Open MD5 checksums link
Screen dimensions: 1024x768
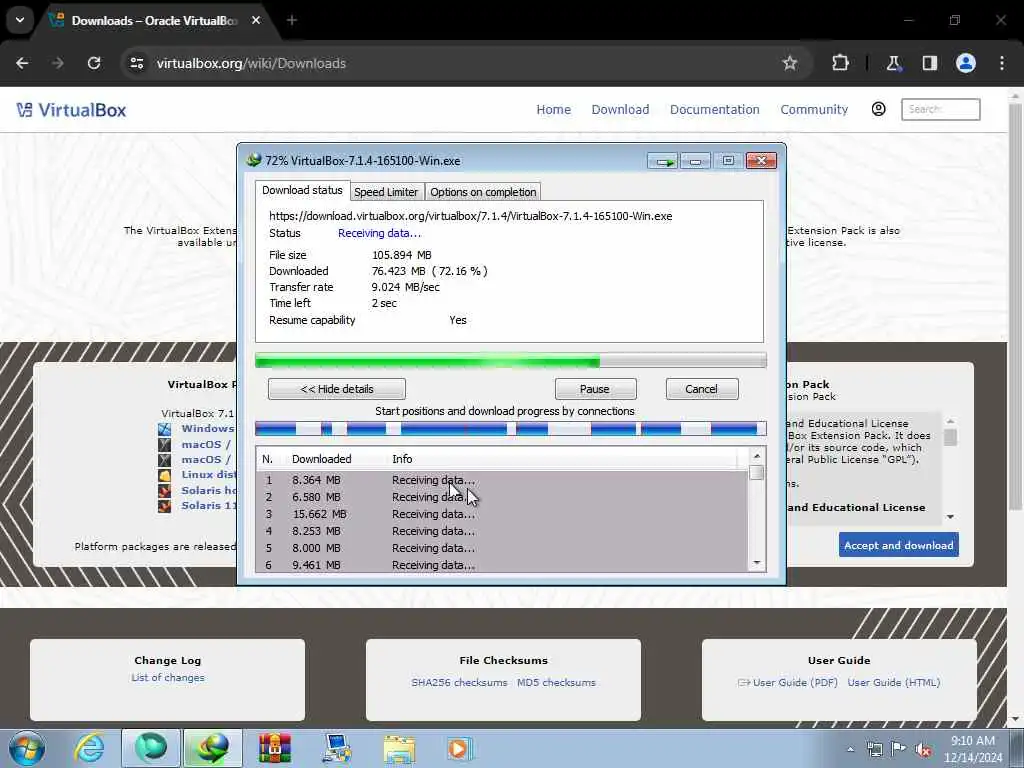click(x=556, y=682)
